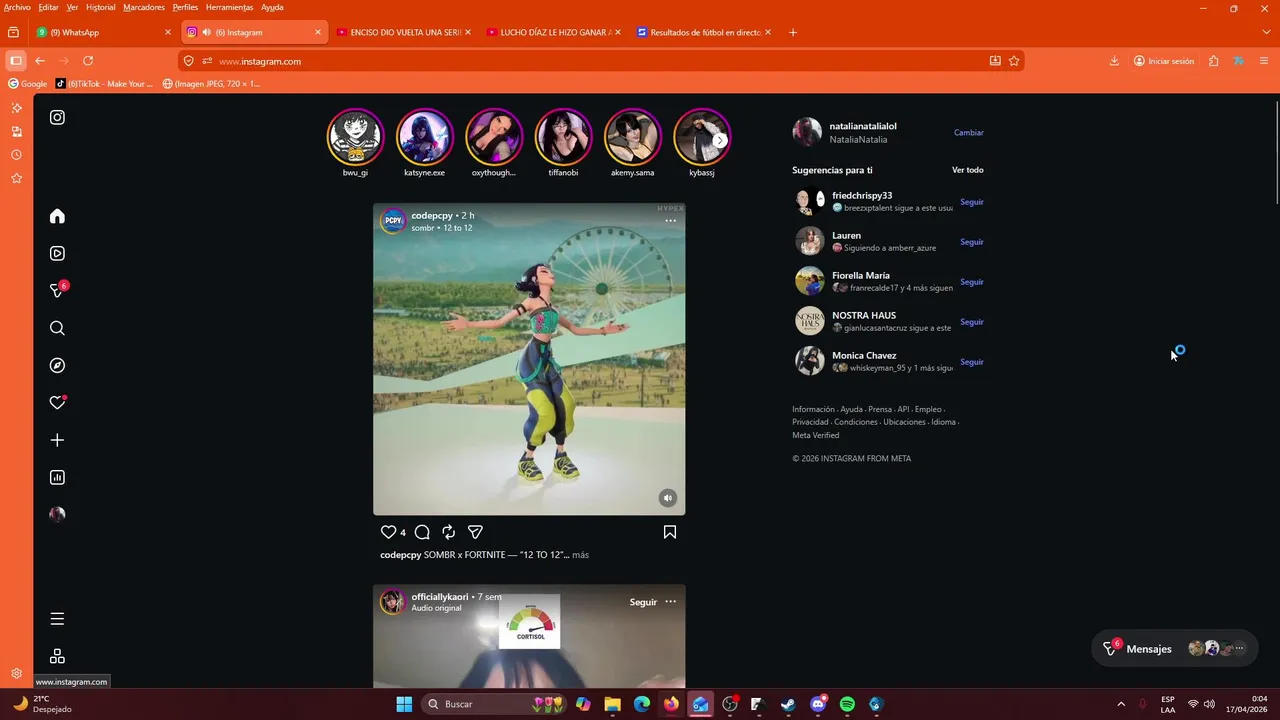Open Google bookmark in bookmarks bar
This screenshot has height=720, width=1280.
[x=28, y=84]
